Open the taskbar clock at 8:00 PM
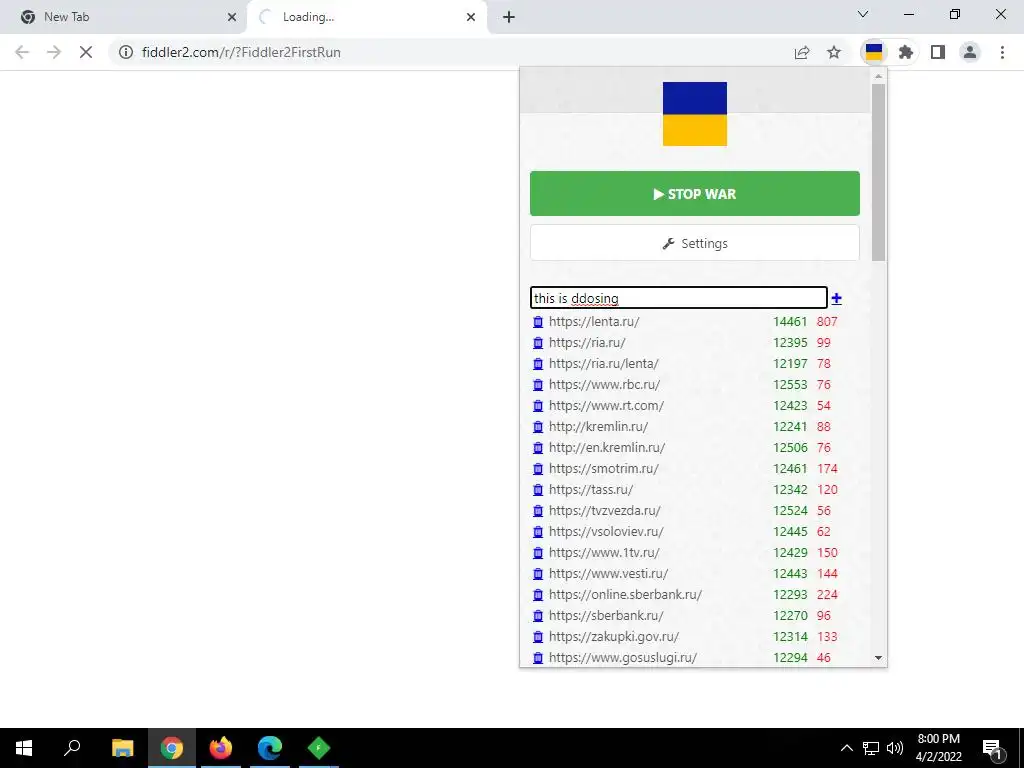This screenshot has width=1024, height=768. [x=938, y=748]
